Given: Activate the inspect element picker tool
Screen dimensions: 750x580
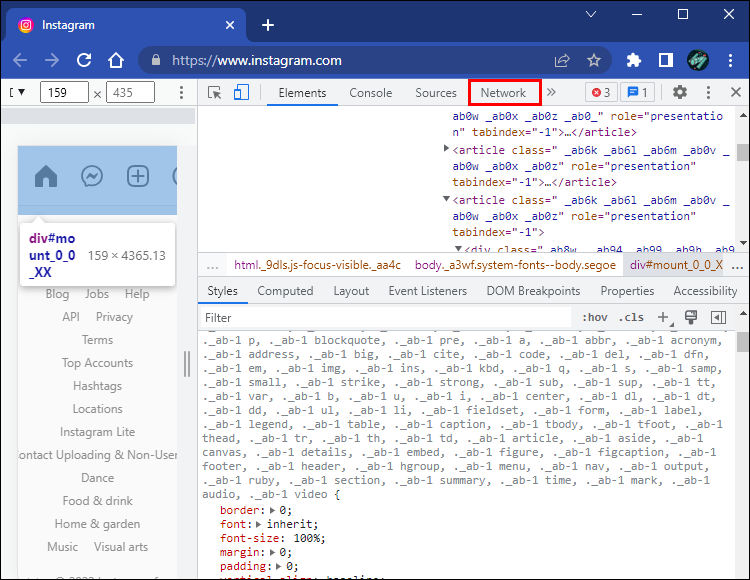Looking at the screenshot, I should click(215, 93).
